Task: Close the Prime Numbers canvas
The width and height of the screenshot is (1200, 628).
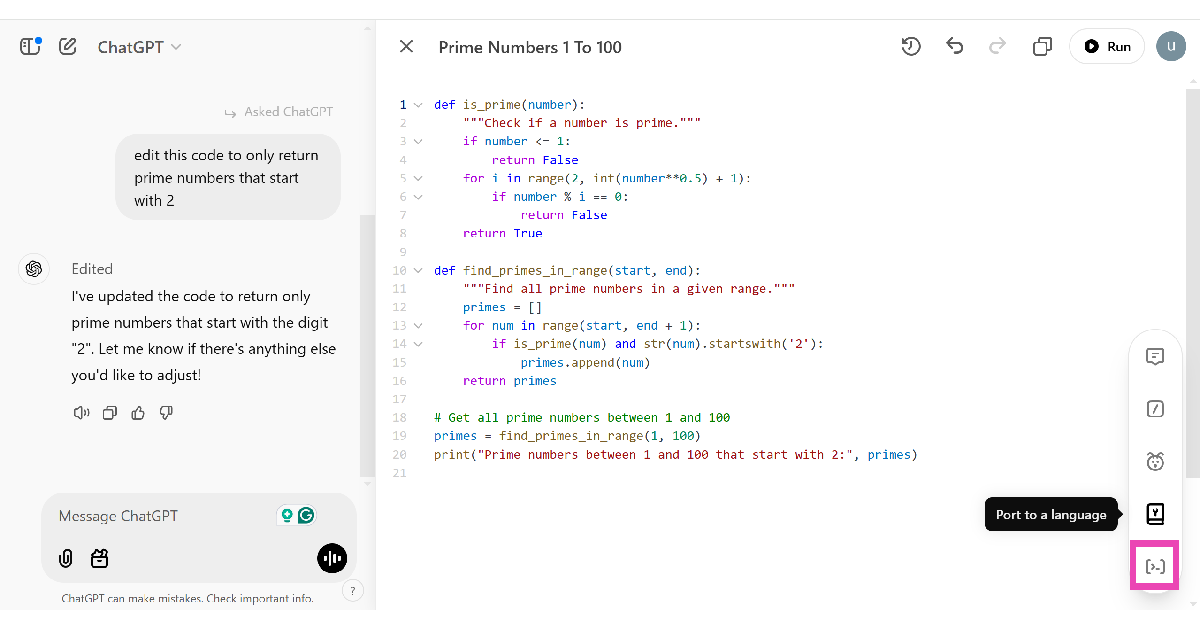Action: 406,46
